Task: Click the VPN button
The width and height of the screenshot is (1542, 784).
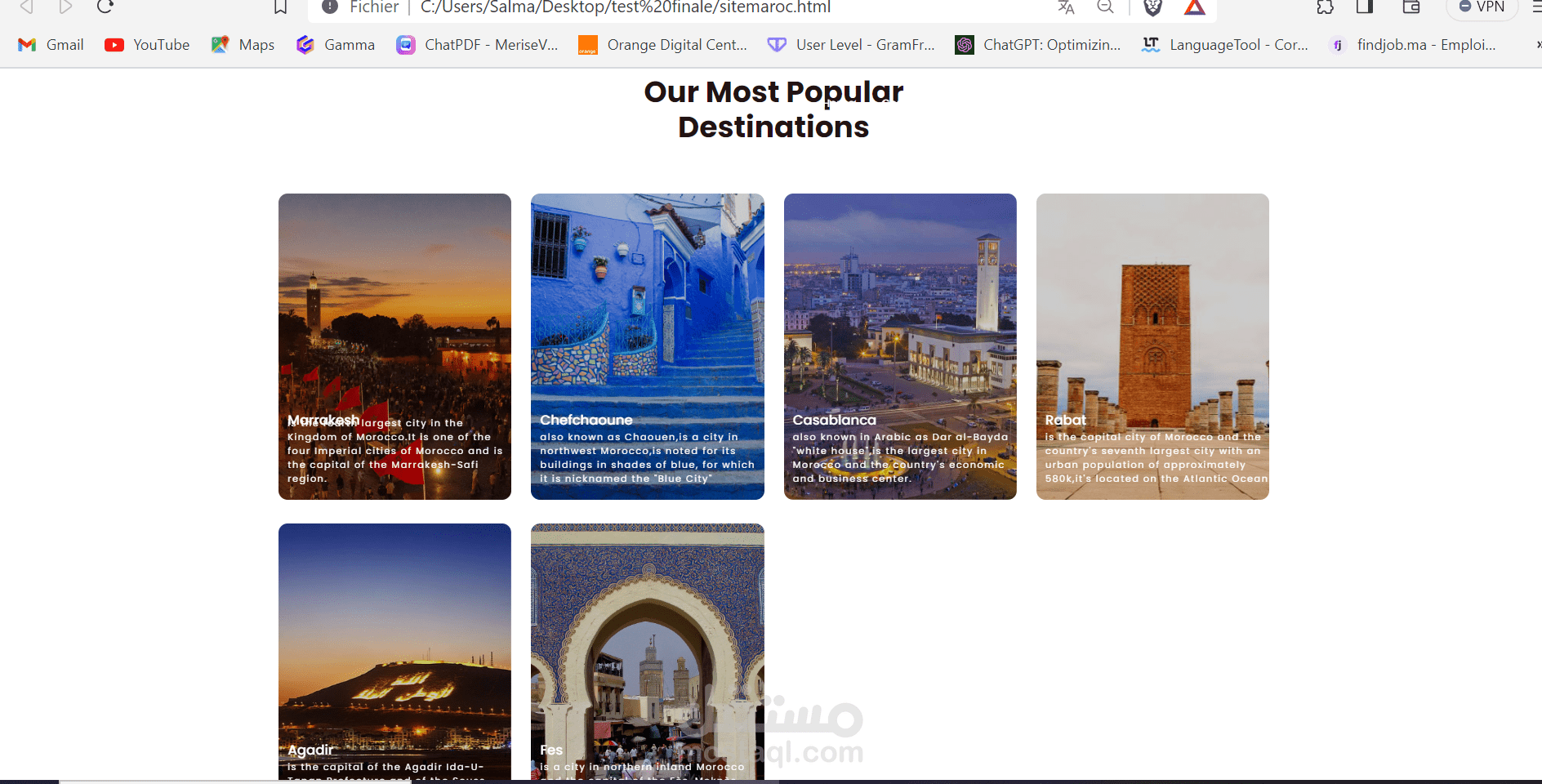Action: point(1482,7)
